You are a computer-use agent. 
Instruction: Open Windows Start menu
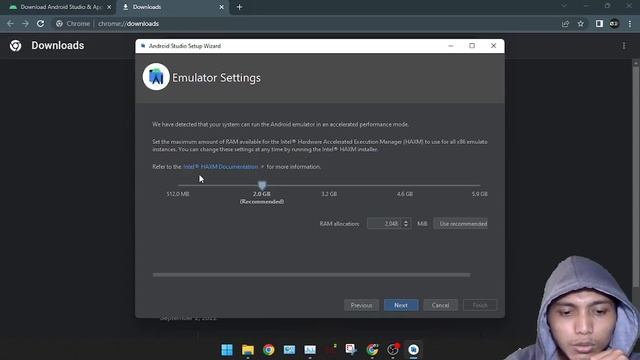(x=227, y=350)
